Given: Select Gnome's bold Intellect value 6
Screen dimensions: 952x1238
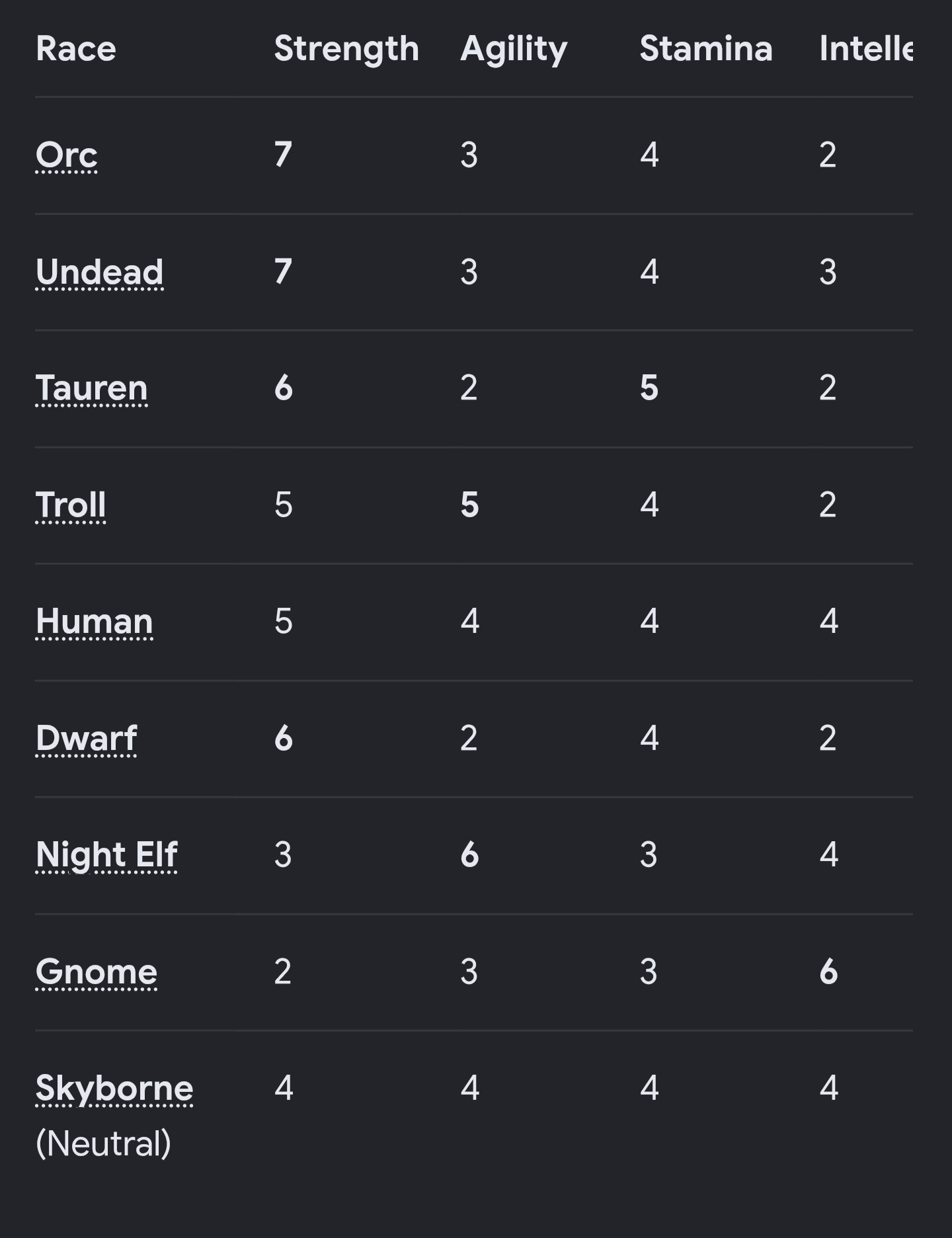Looking at the screenshot, I should [x=828, y=972].
